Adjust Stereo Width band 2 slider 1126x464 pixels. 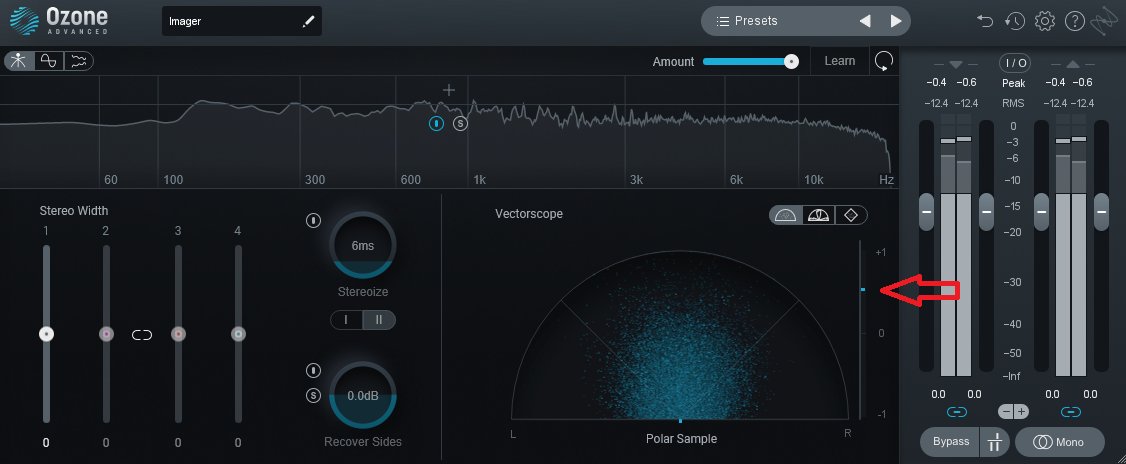[106, 334]
